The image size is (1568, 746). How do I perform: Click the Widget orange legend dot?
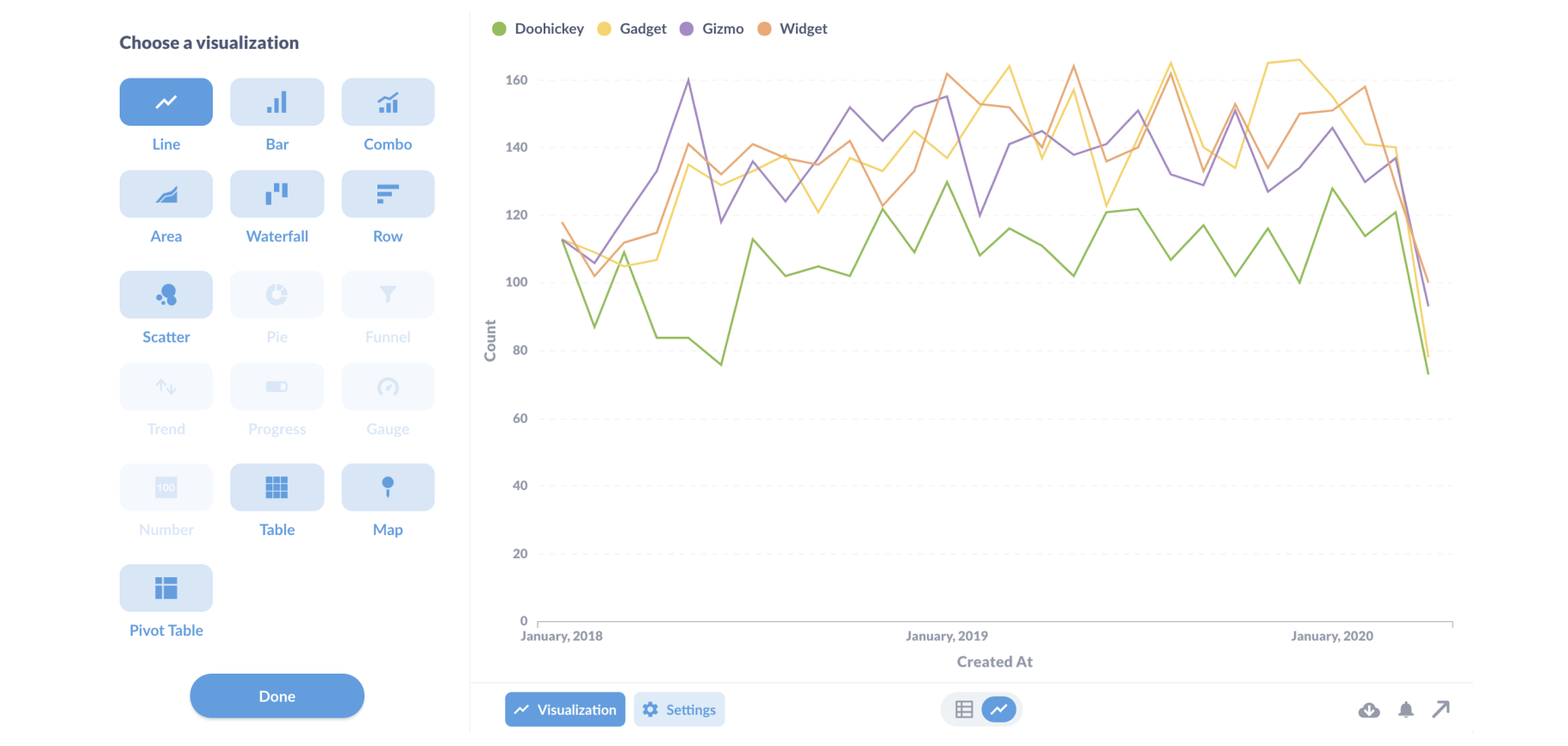pos(764,29)
